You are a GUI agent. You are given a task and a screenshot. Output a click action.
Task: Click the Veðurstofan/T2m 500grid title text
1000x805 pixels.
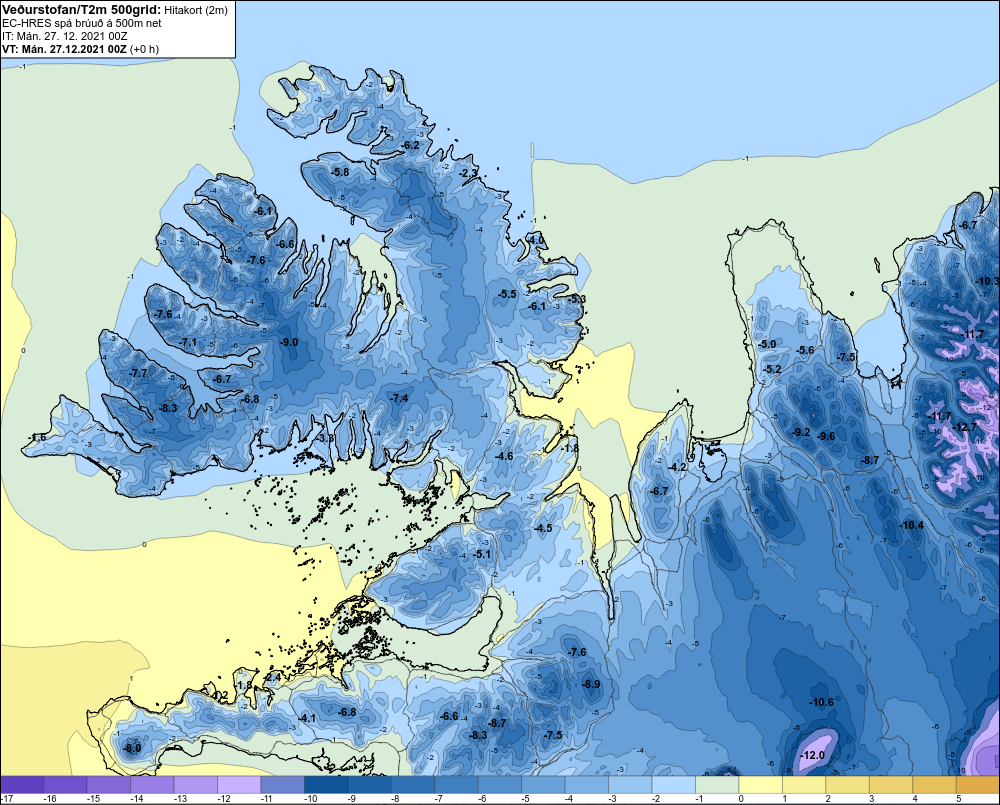[x=82, y=10]
